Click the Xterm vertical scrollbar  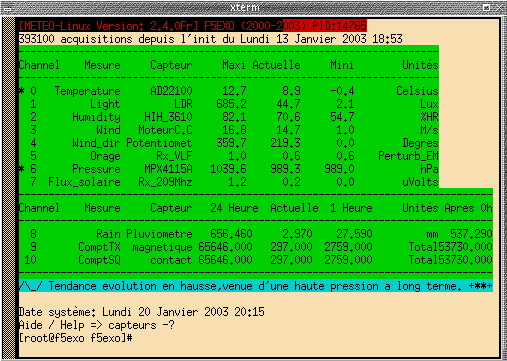click(x=9, y=187)
